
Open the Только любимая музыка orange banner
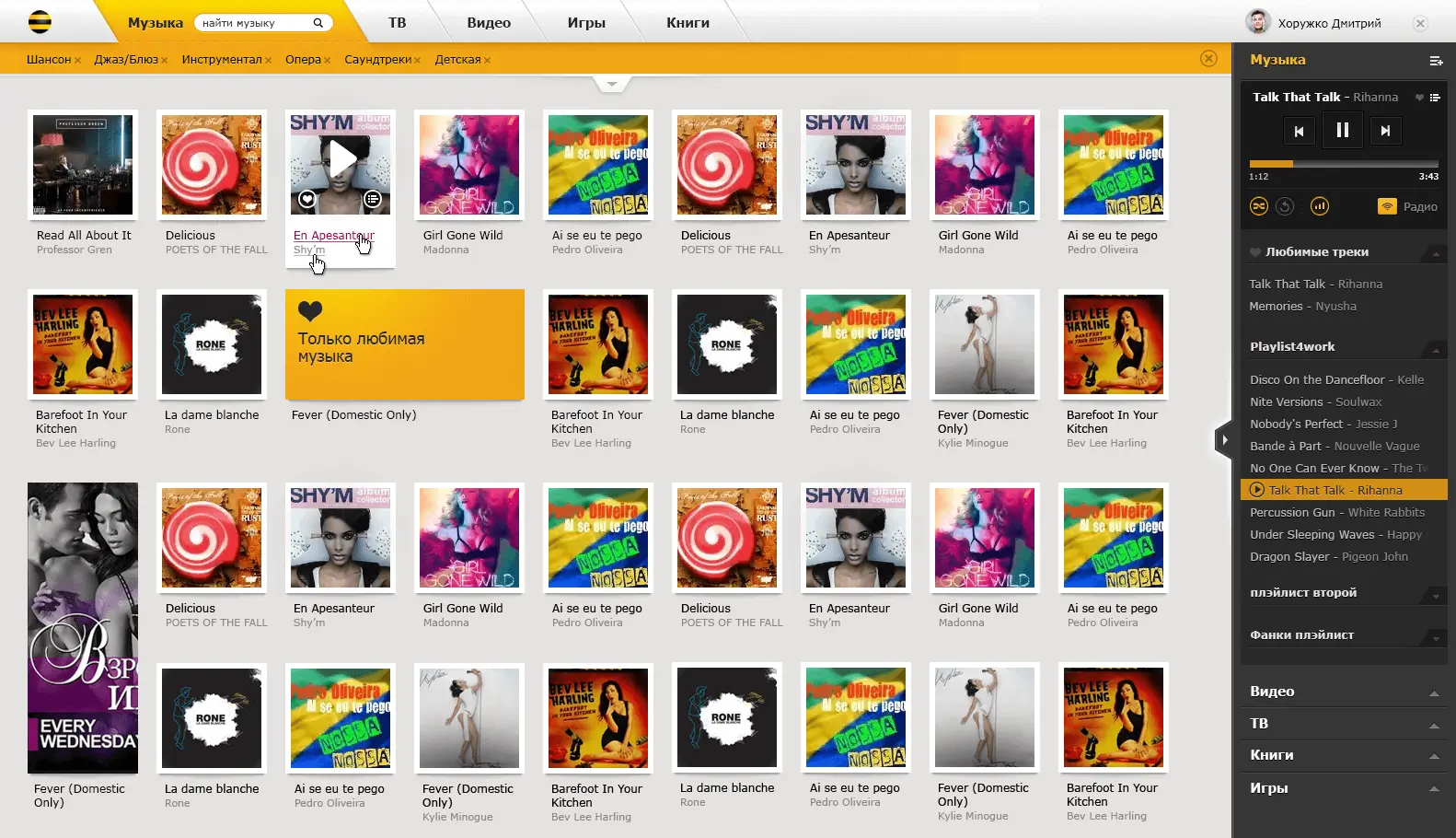coord(405,344)
